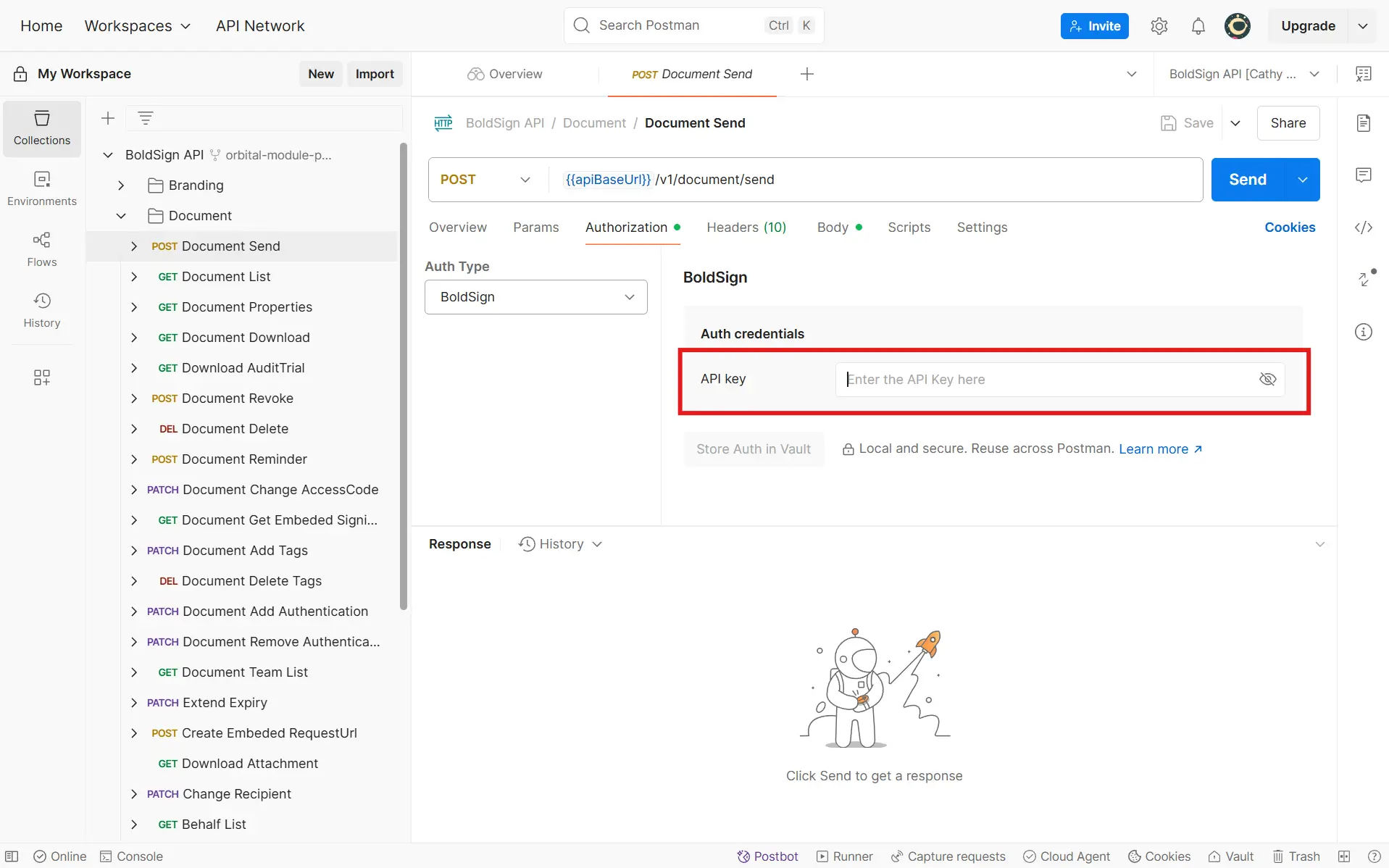Open Postbot from the status bar
This screenshot has height=868, width=1389.
tap(767, 856)
